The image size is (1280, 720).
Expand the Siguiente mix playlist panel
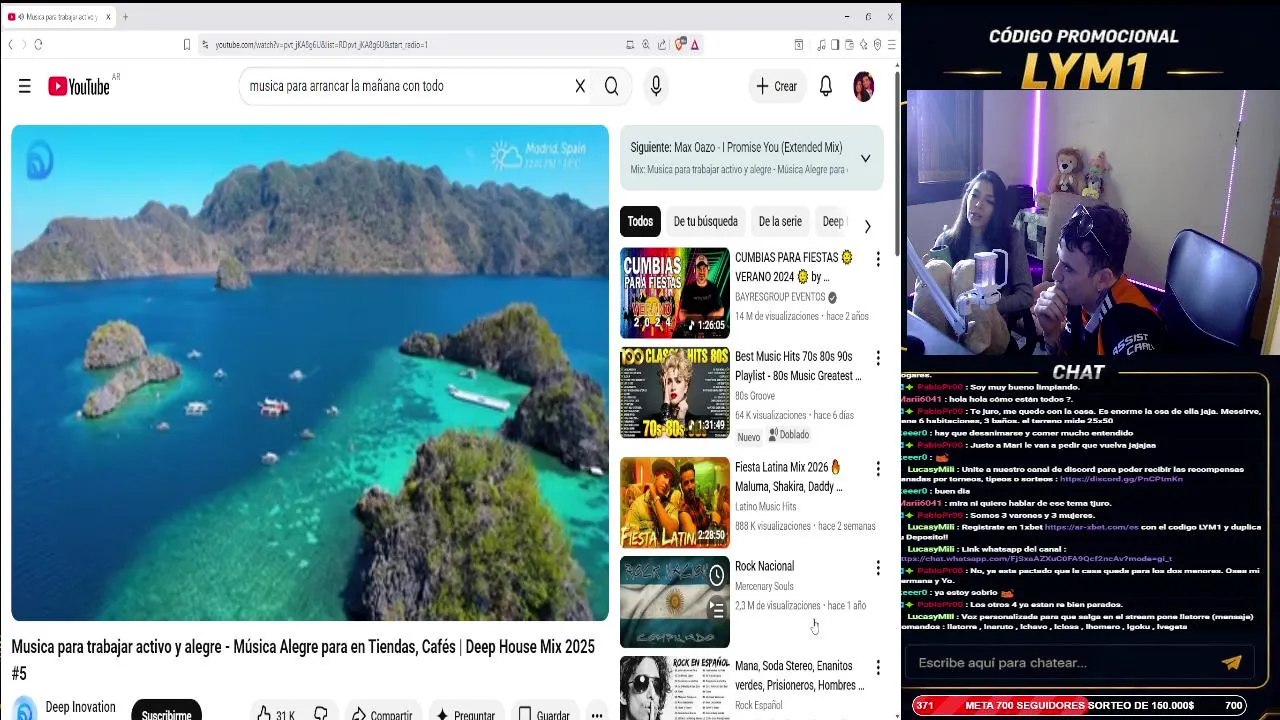coord(865,158)
